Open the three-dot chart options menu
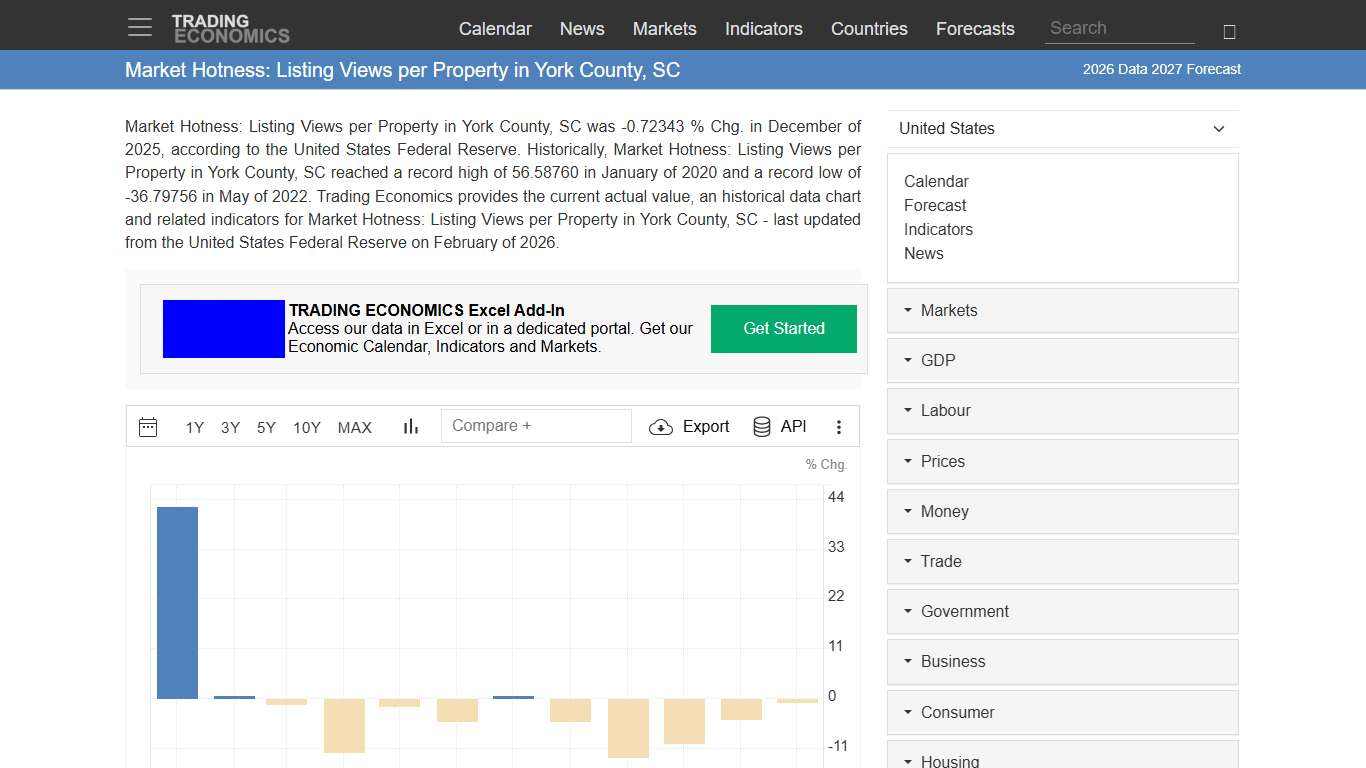The width and height of the screenshot is (1366, 768). coord(839,427)
